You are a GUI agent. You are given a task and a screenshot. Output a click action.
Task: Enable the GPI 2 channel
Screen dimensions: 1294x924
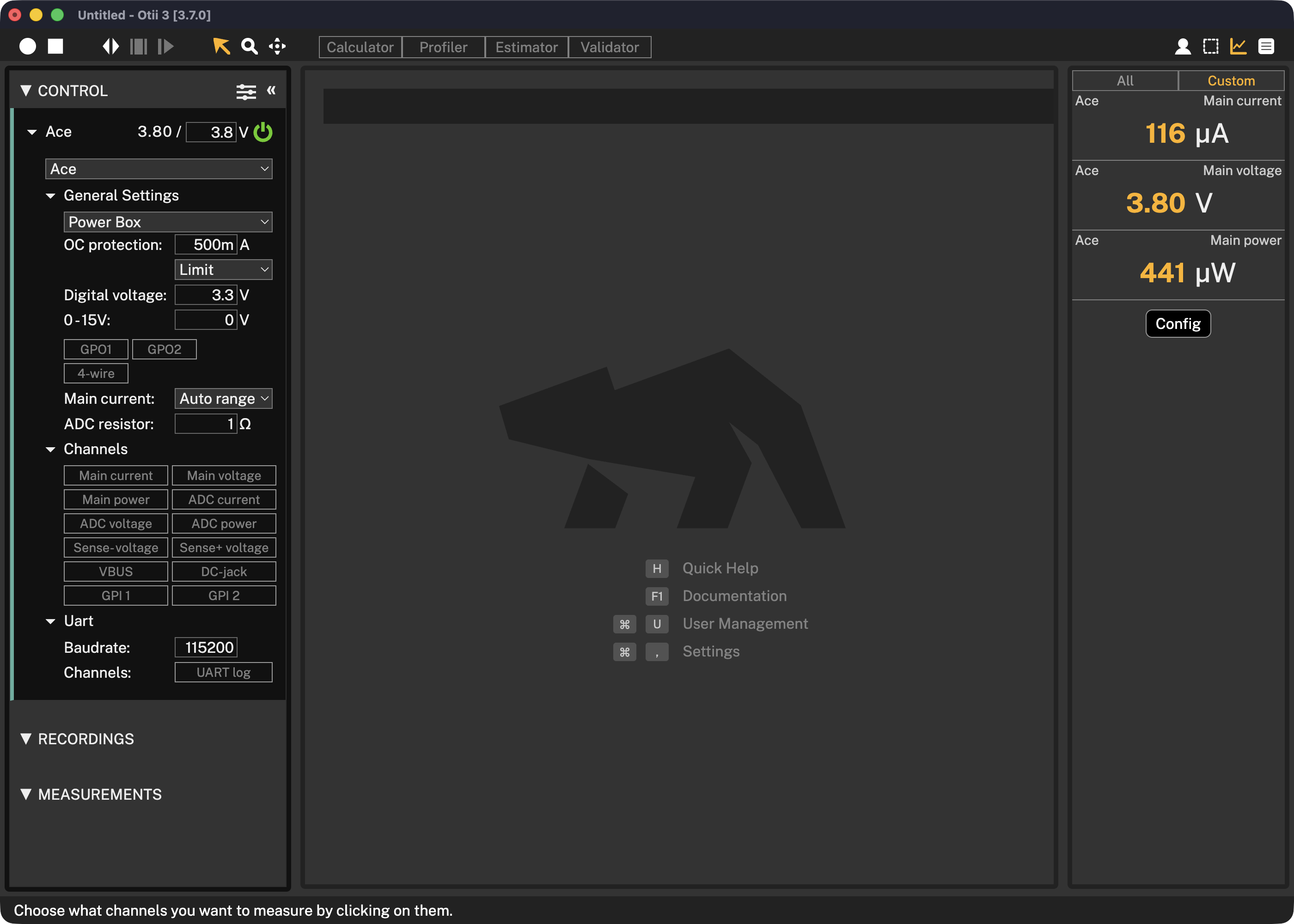point(224,596)
